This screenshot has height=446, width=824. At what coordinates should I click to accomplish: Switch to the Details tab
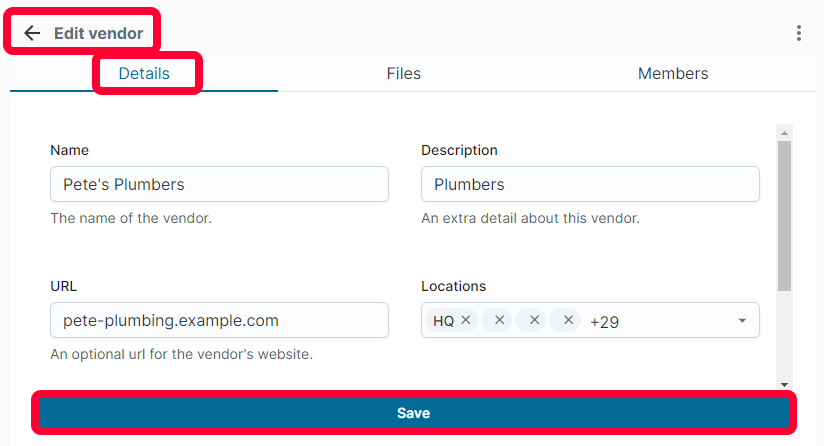[144, 74]
